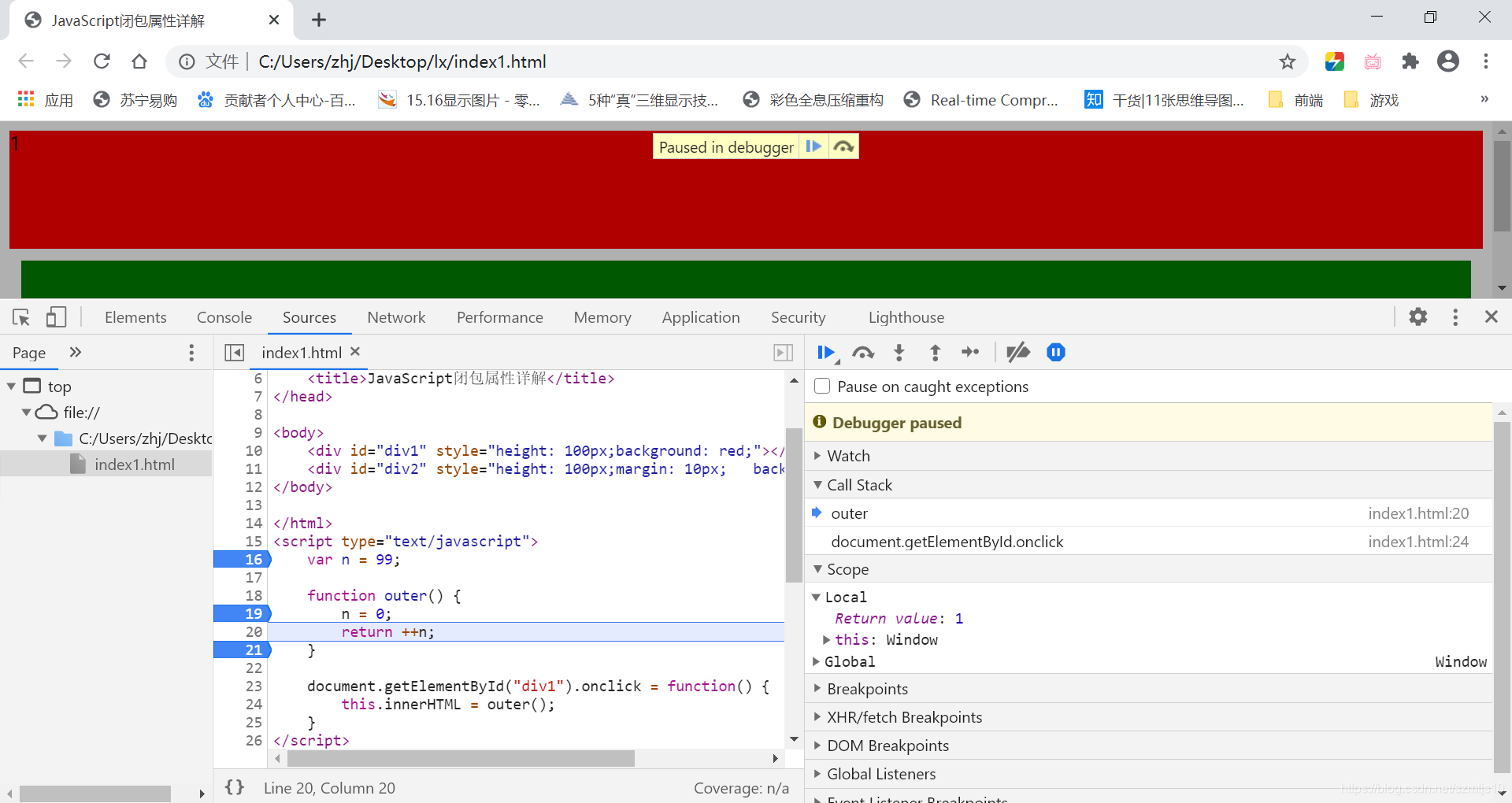Step out of current function
The width and height of the screenshot is (1512, 803).
(935, 353)
